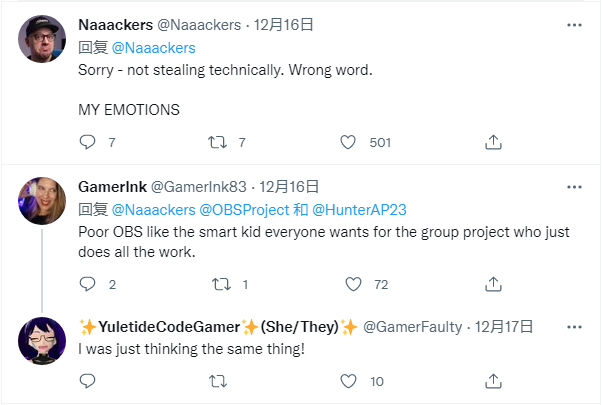Reply to Naaackers' "Sorry" tweet

coord(87,142)
